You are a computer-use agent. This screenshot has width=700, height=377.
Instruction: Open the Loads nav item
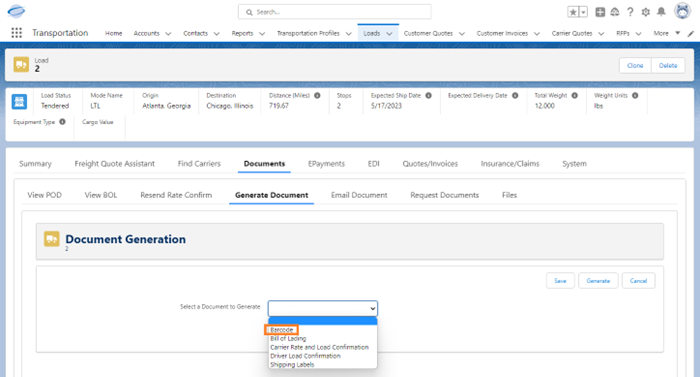coord(371,34)
